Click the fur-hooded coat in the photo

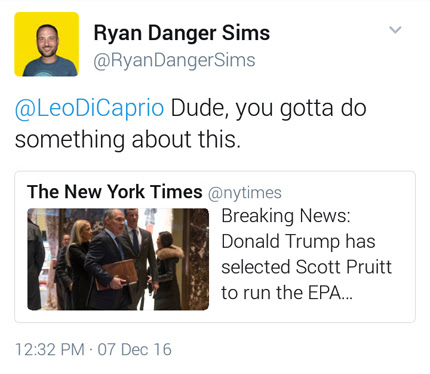pyautogui.click(x=169, y=271)
